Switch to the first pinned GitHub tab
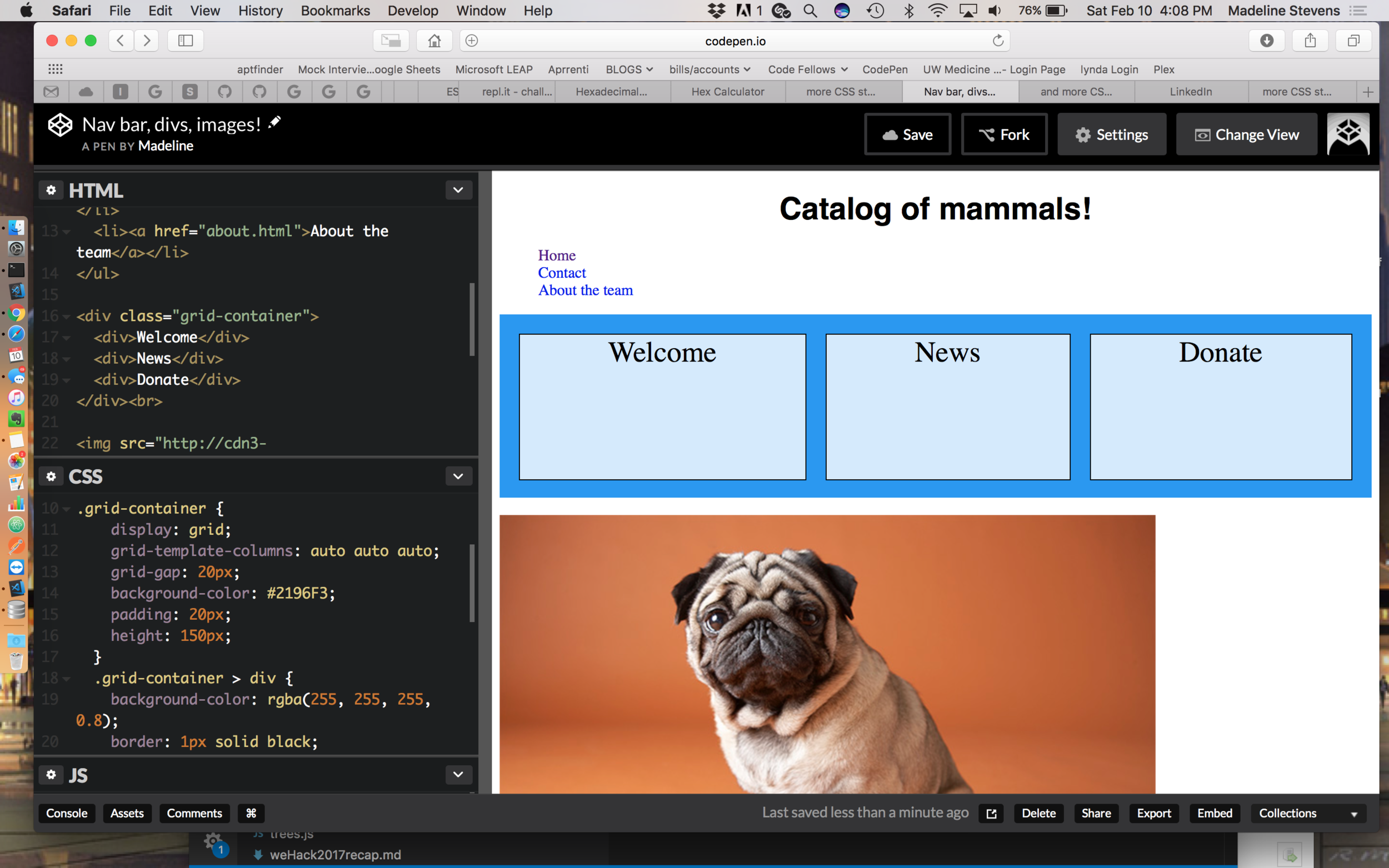The height and width of the screenshot is (868, 1389). pyautogui.click(x=224, y=92)
